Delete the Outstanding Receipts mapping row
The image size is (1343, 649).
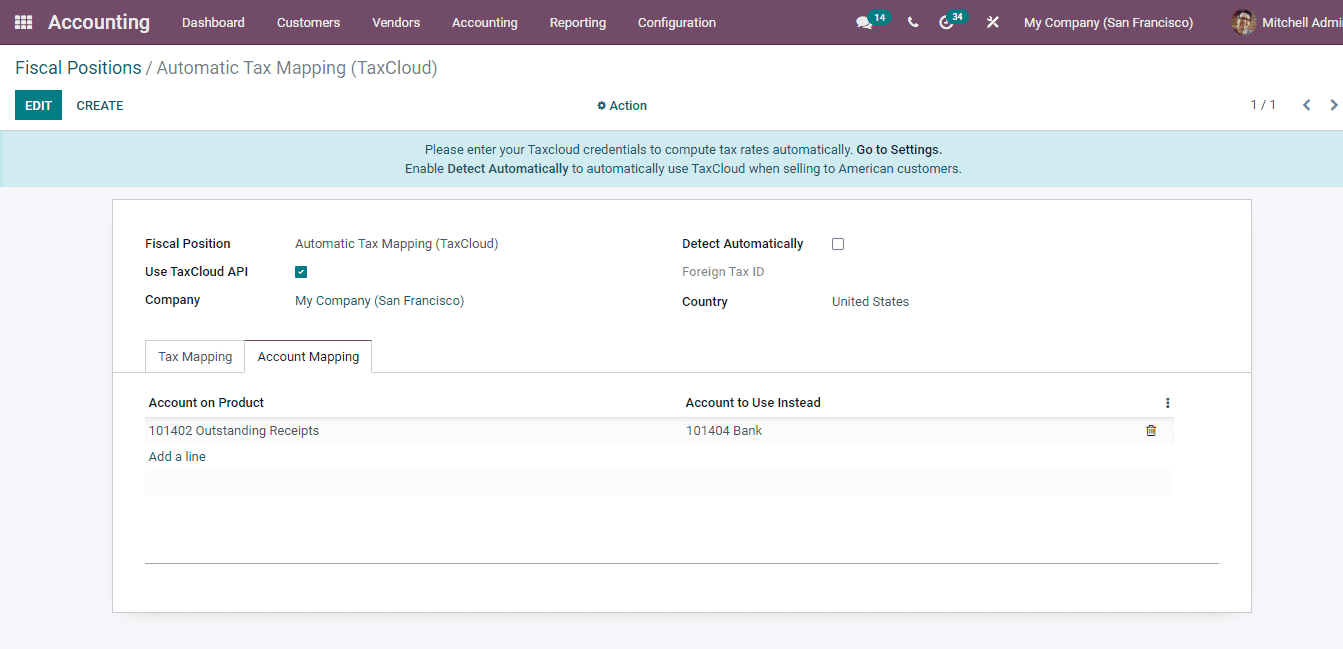click(x=1150, y=430)
